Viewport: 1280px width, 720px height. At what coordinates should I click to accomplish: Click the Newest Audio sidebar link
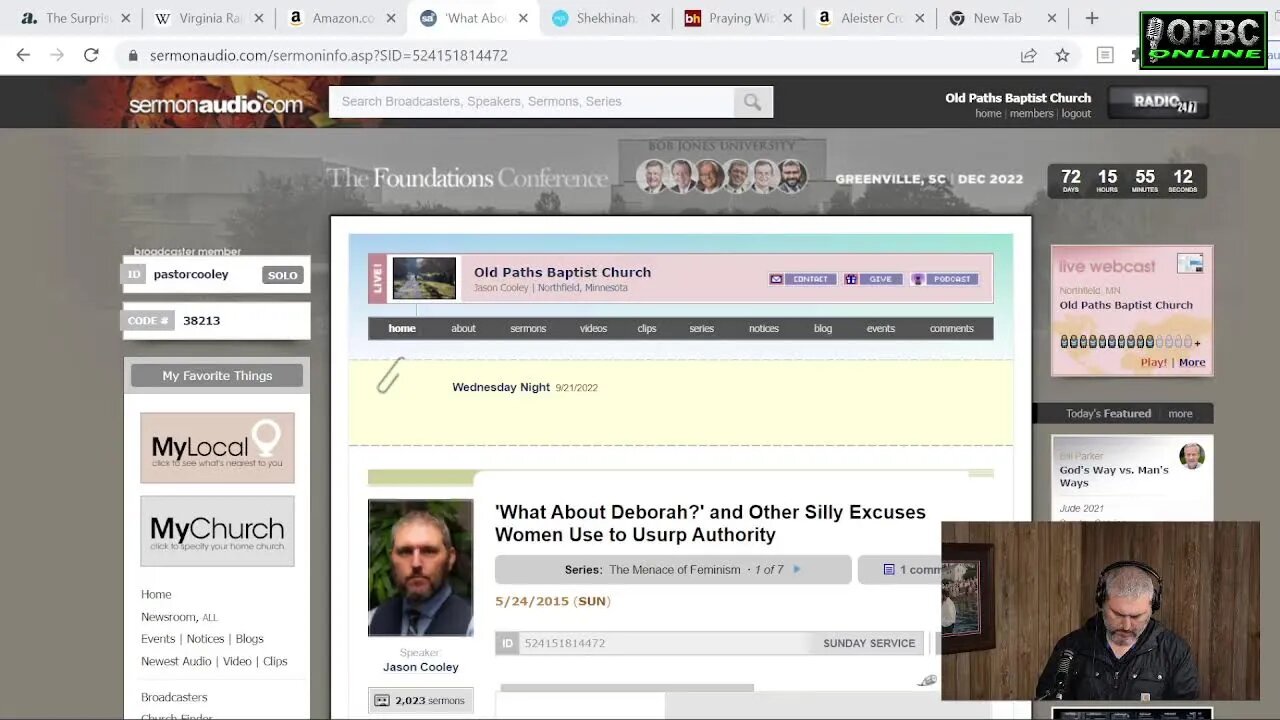tap(176, 661)
